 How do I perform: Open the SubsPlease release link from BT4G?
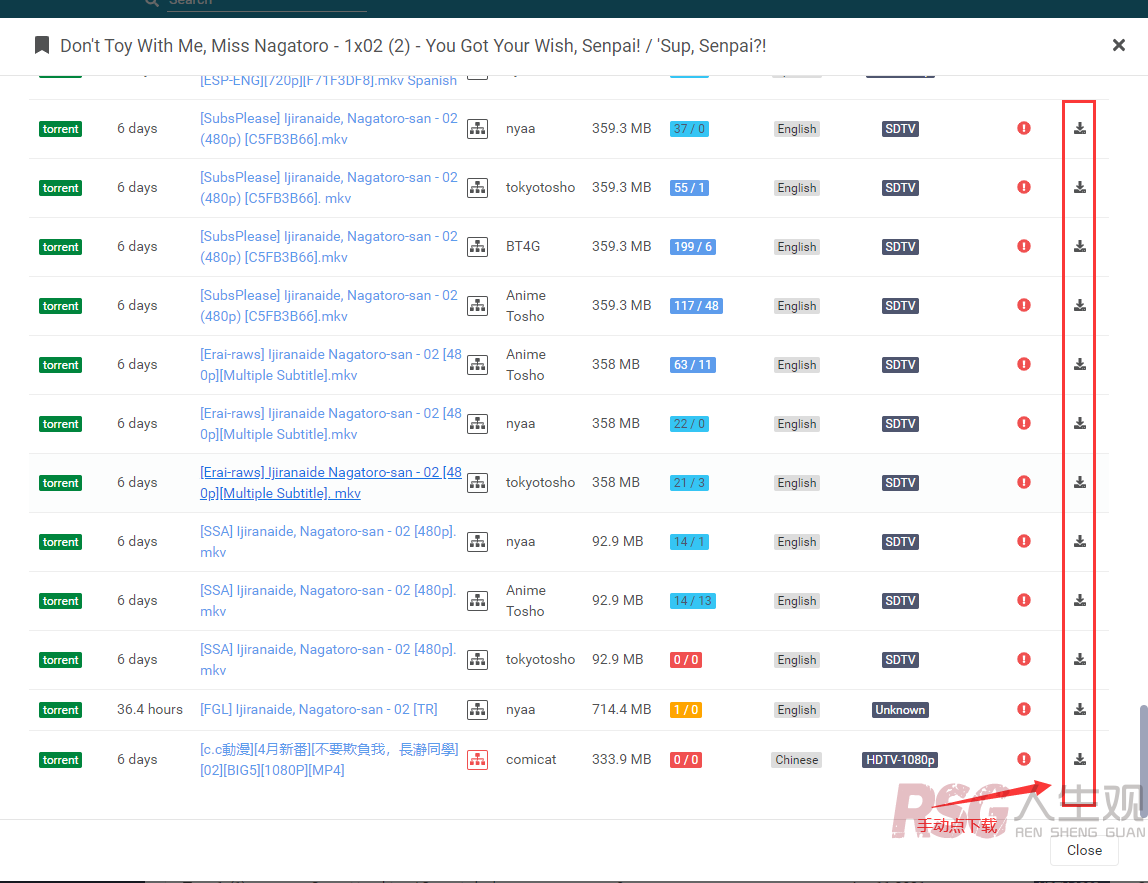(329, 247)
